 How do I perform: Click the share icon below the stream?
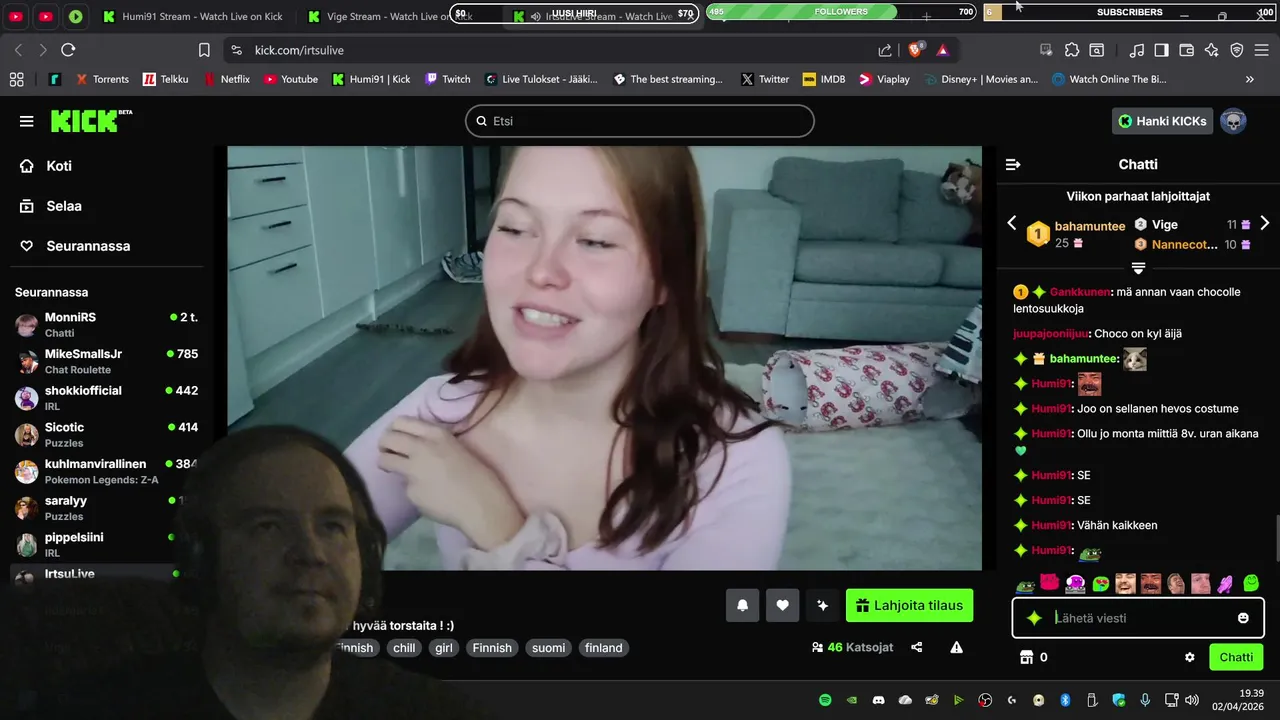(x=917, y=647)
